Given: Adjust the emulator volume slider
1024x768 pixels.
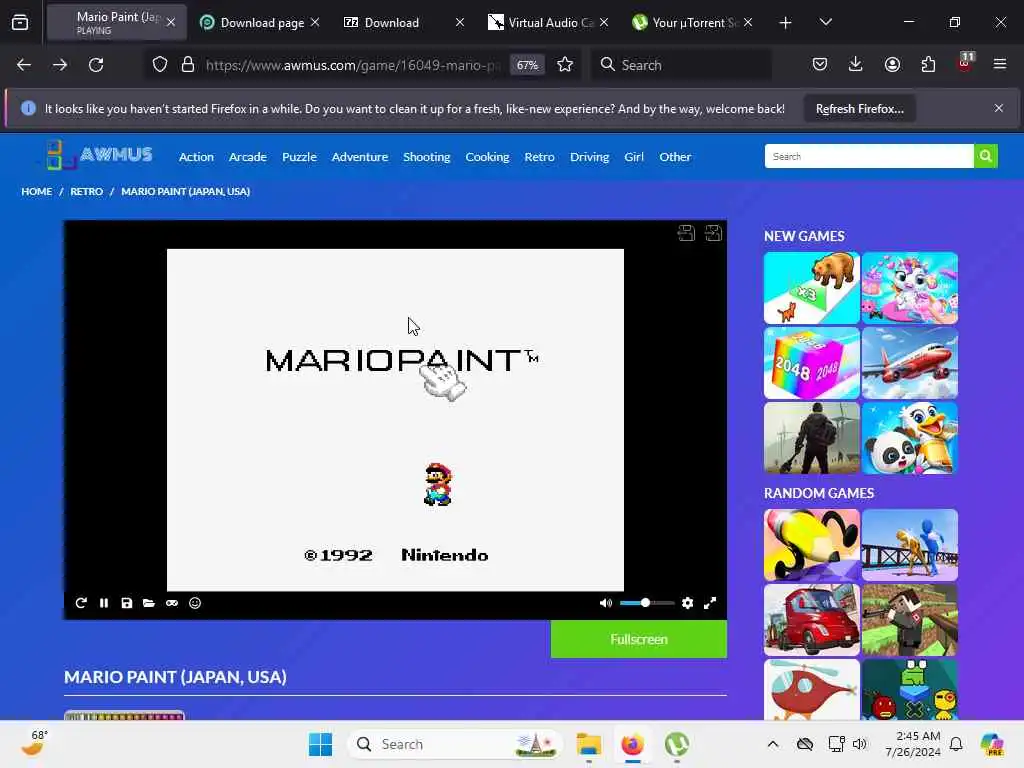Looking at the screenshot, I should [647, 603].
